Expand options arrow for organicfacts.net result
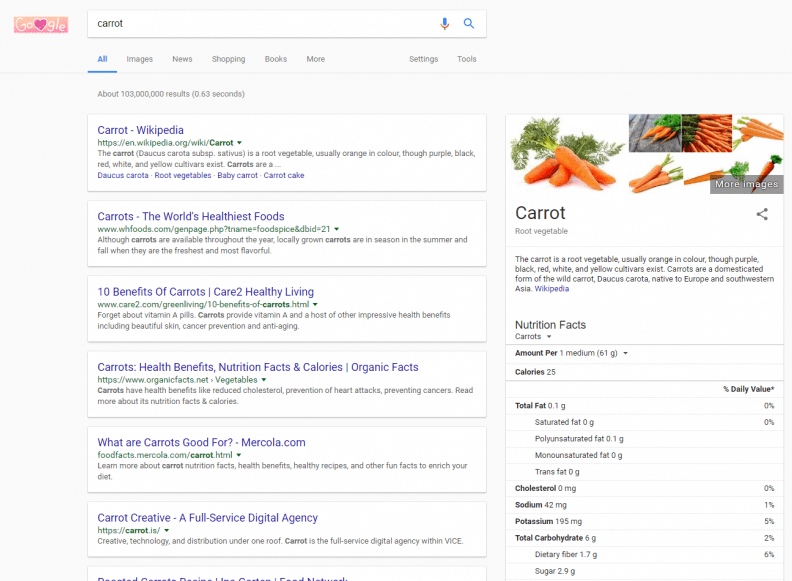 264,380
